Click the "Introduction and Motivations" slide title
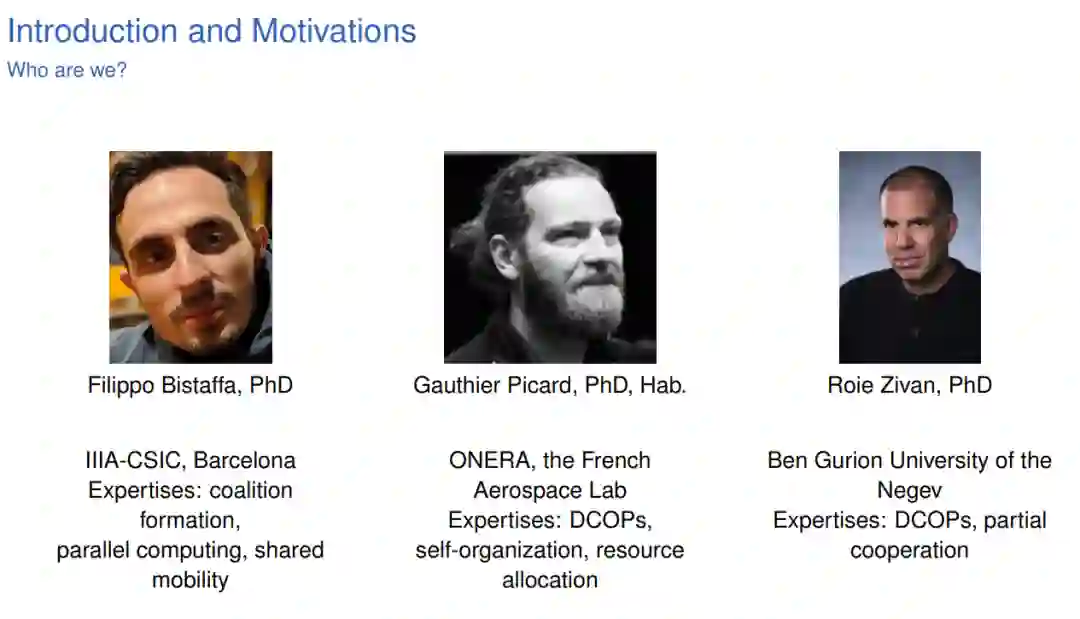Image resolution: width=1080 pixels, height=619 pixels. [211, 31]
